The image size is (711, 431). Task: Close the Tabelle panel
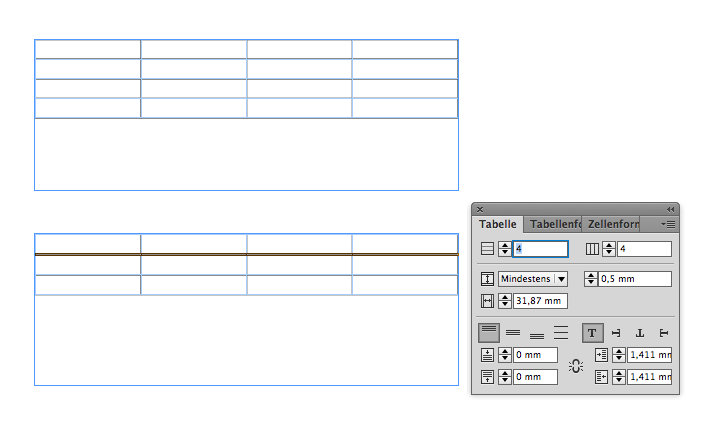click(480, 209)
